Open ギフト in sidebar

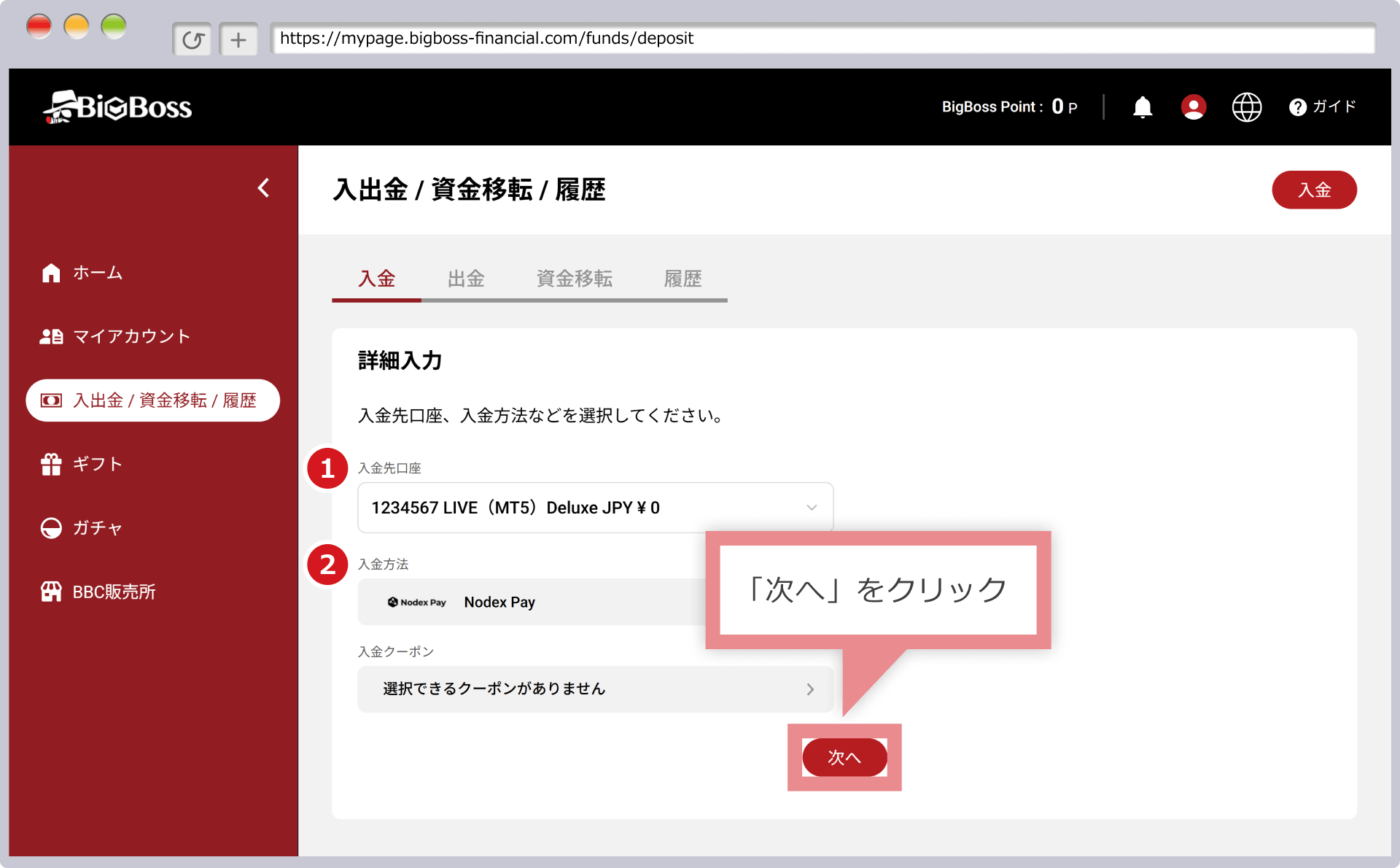[x=82, y=464]
